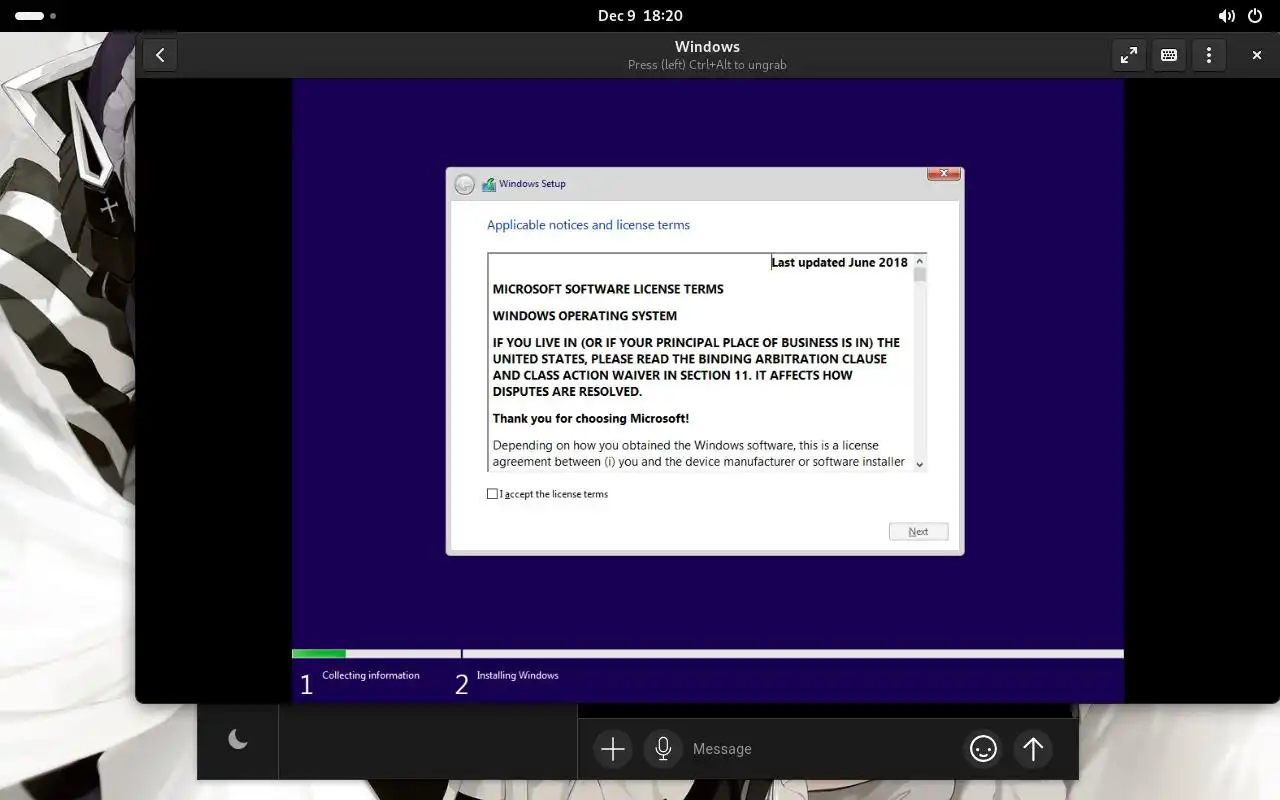1280x800 pixels.
Task: Click 'Last updated June 2018' text
Action: click(840, 262)
